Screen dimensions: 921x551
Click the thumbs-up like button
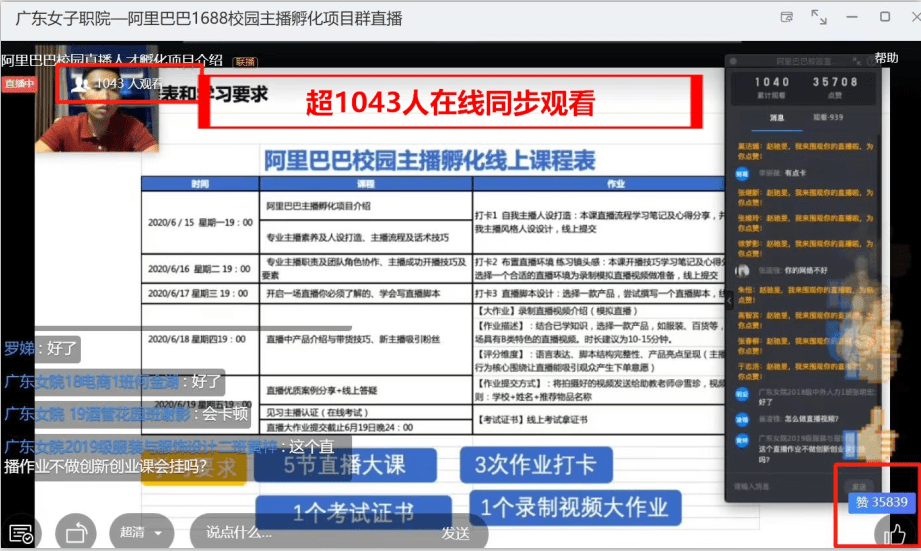[893, 534]
